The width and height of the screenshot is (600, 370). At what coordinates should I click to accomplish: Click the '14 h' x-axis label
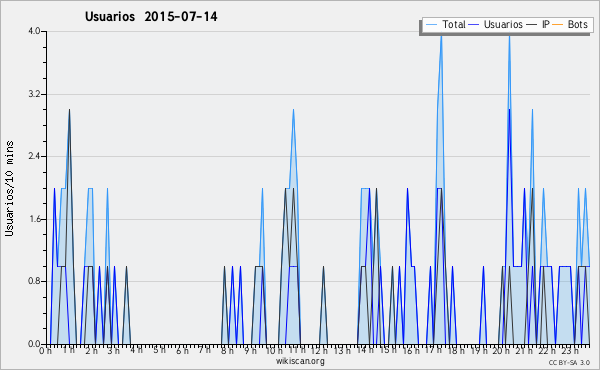365,350
